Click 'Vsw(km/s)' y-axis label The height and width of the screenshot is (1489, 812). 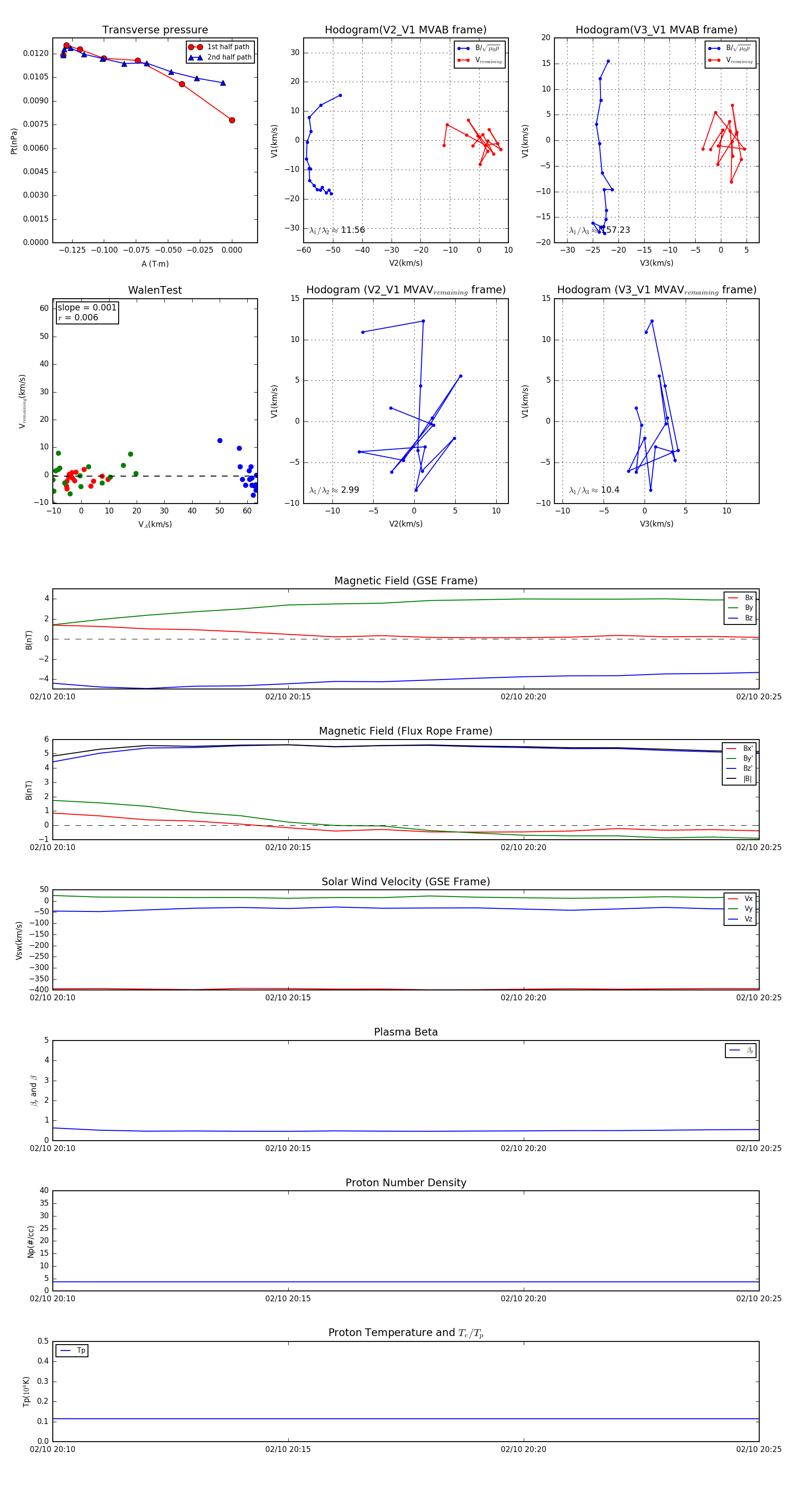19,940
